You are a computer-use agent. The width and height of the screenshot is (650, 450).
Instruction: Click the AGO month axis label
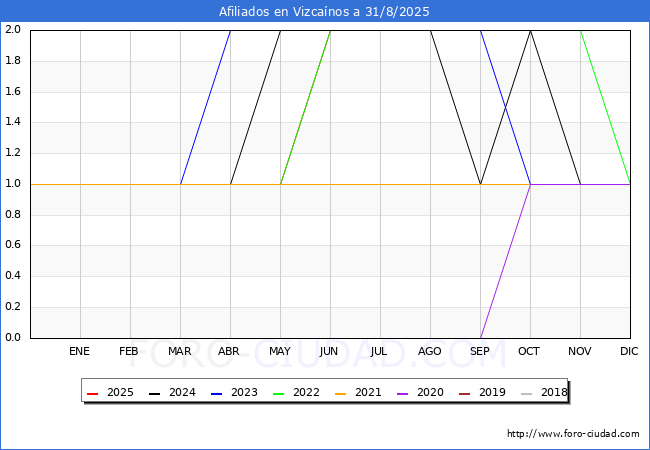click(429, 351)
